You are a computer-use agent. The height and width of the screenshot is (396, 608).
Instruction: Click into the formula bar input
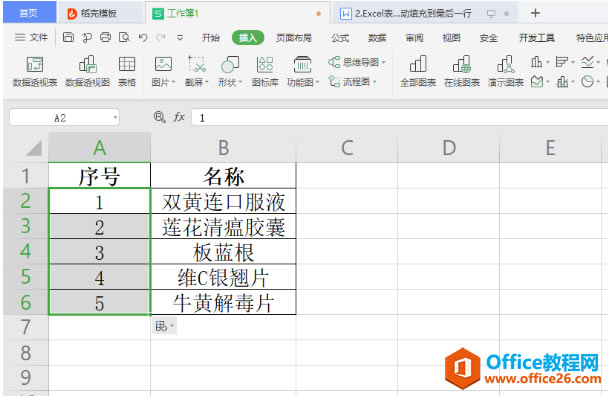point(399,118)
